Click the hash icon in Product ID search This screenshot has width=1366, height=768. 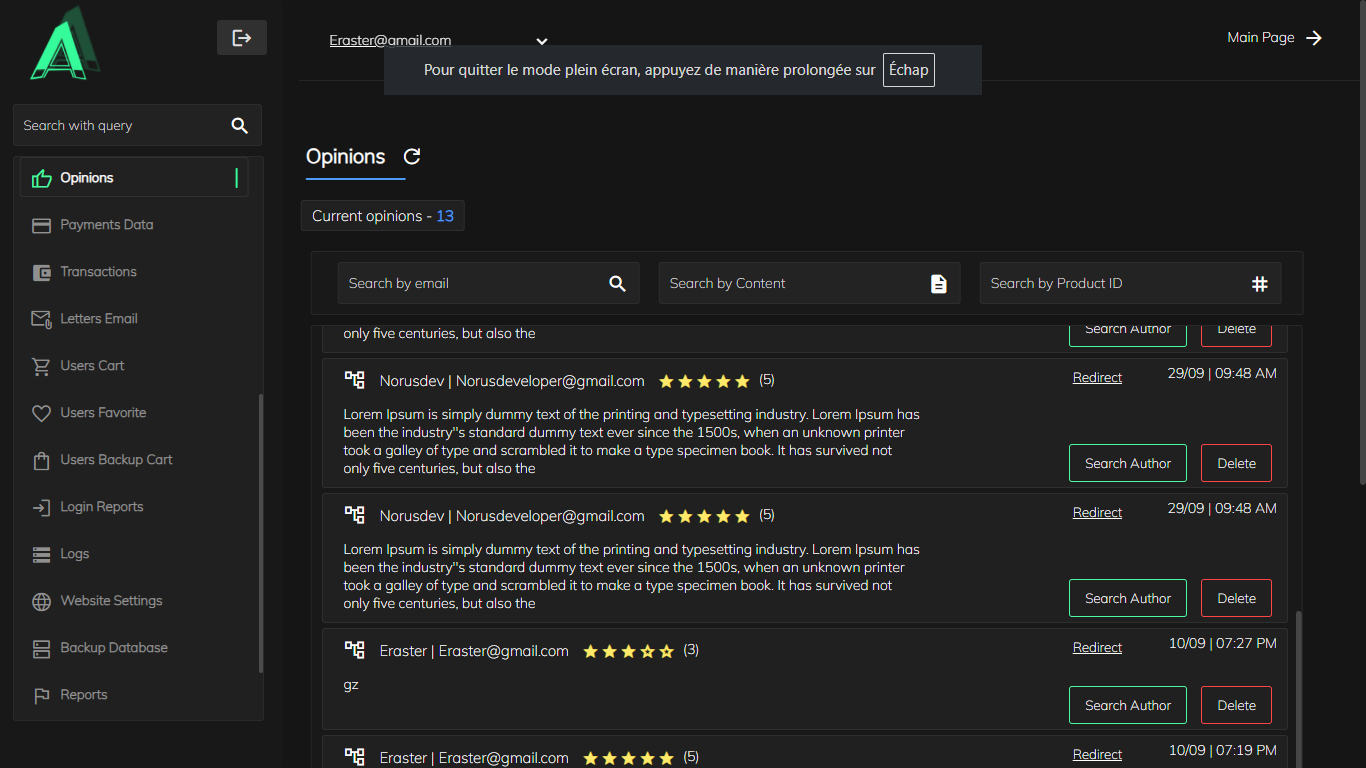1259,284
